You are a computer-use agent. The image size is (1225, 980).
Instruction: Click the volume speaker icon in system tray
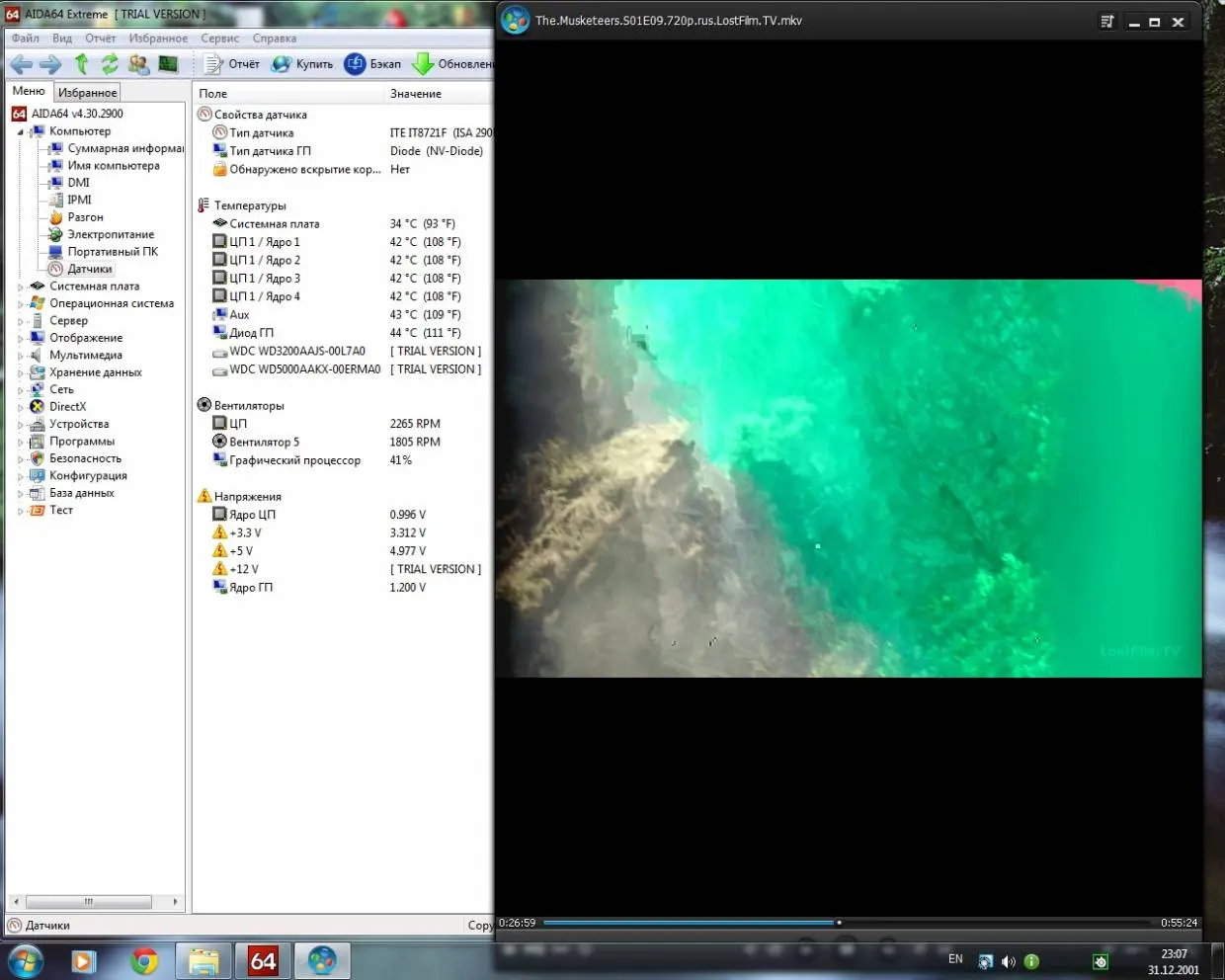coord(1008,961)
